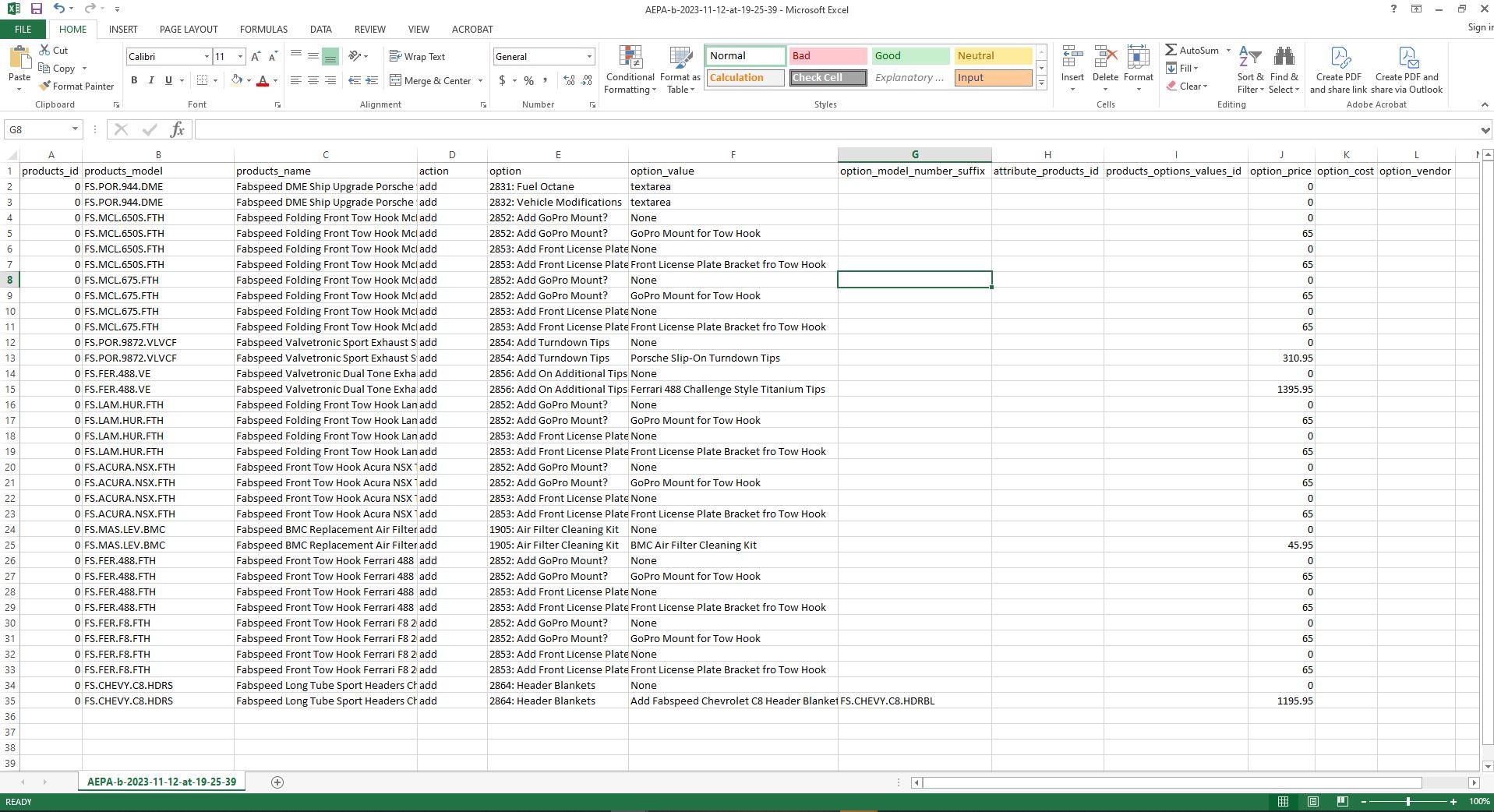Click the Cut scissors icon
This screenshot has height=812, width=1494.
[45, 50]
